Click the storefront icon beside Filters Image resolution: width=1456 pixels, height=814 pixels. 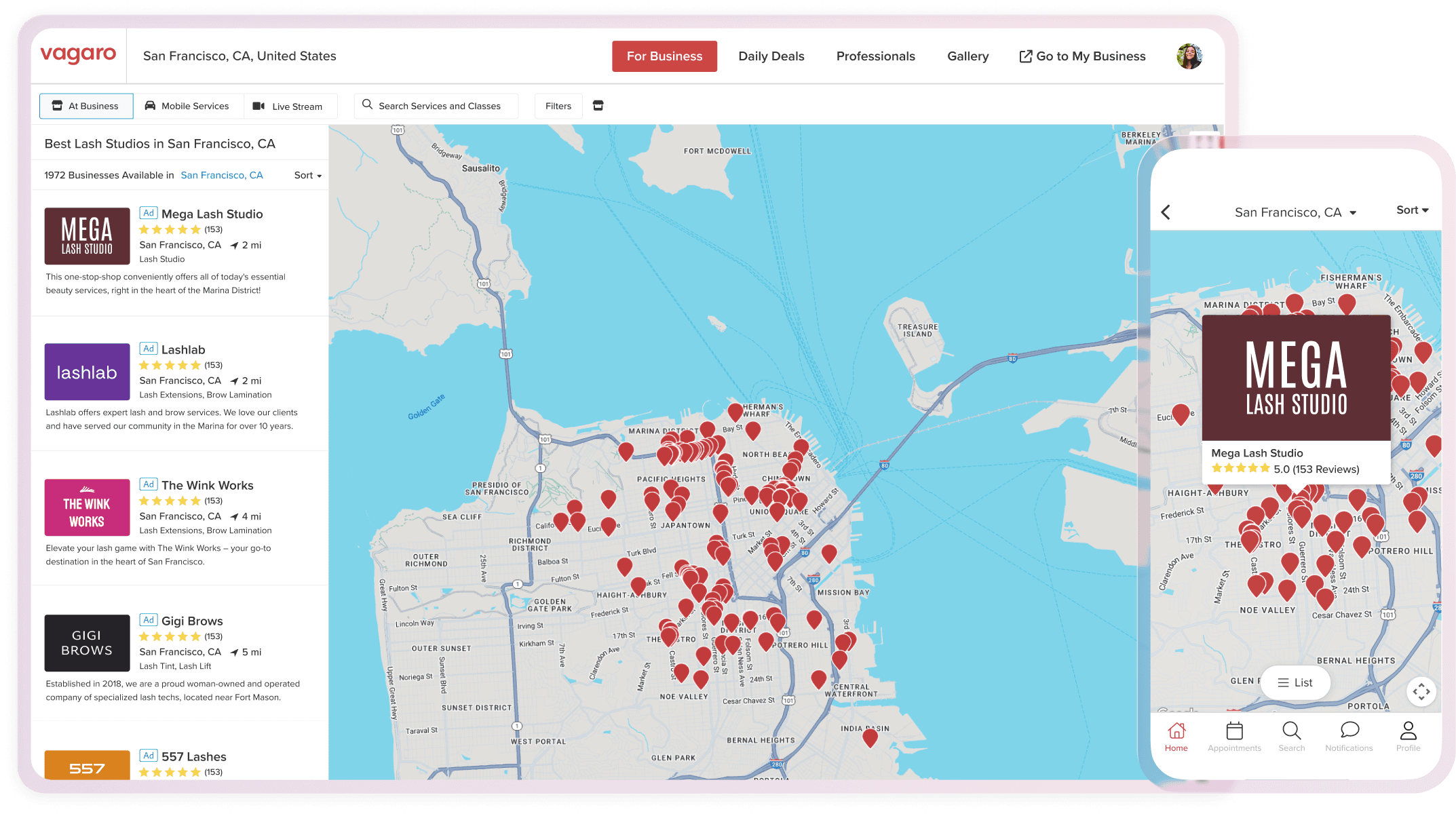pos(598,106)
